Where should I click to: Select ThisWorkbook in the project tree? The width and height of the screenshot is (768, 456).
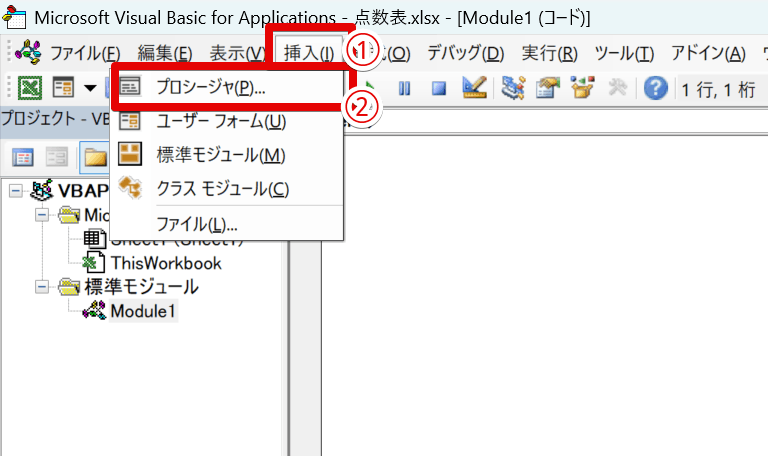(166, 263)
